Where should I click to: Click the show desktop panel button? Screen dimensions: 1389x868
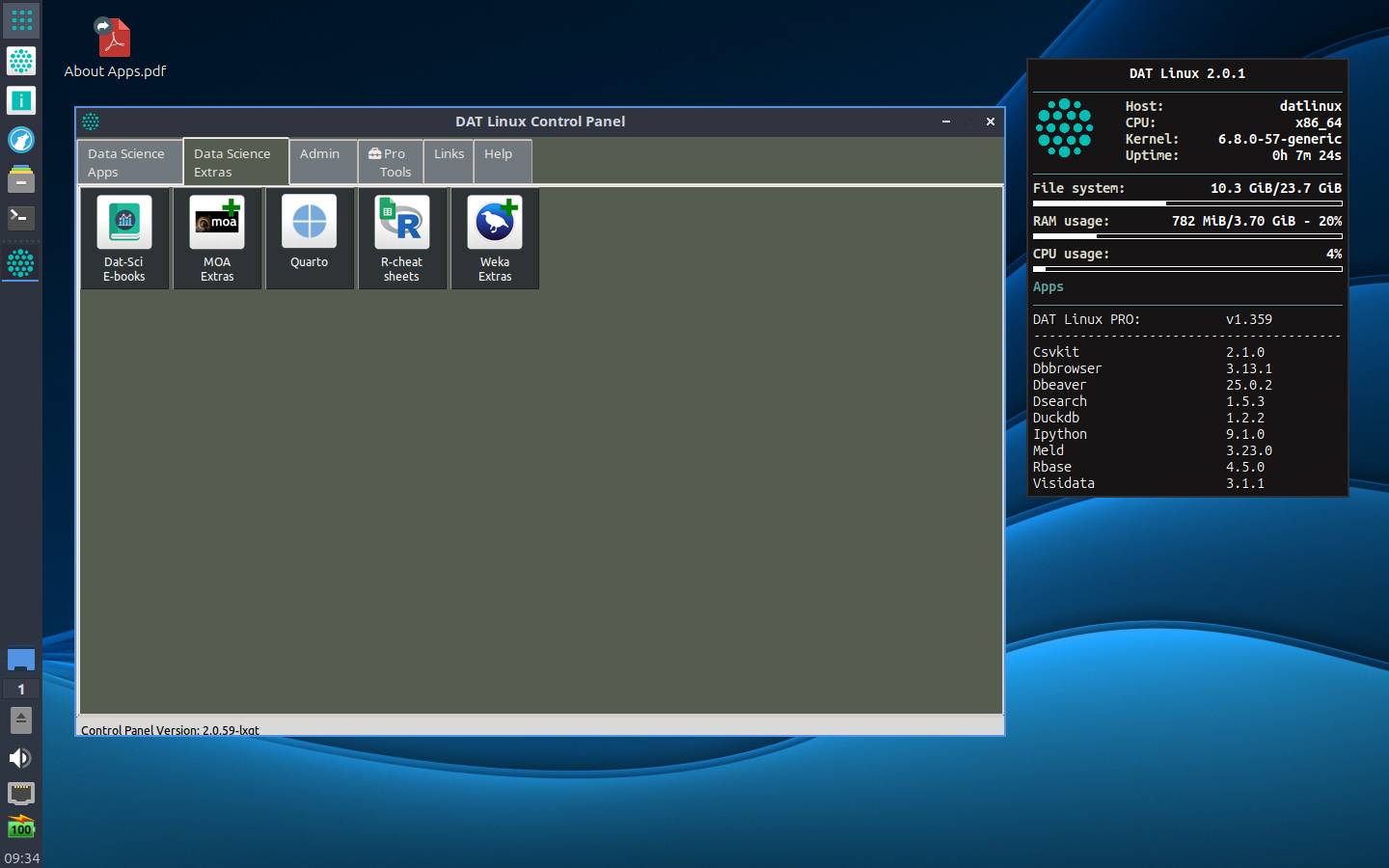click(21, 660)
